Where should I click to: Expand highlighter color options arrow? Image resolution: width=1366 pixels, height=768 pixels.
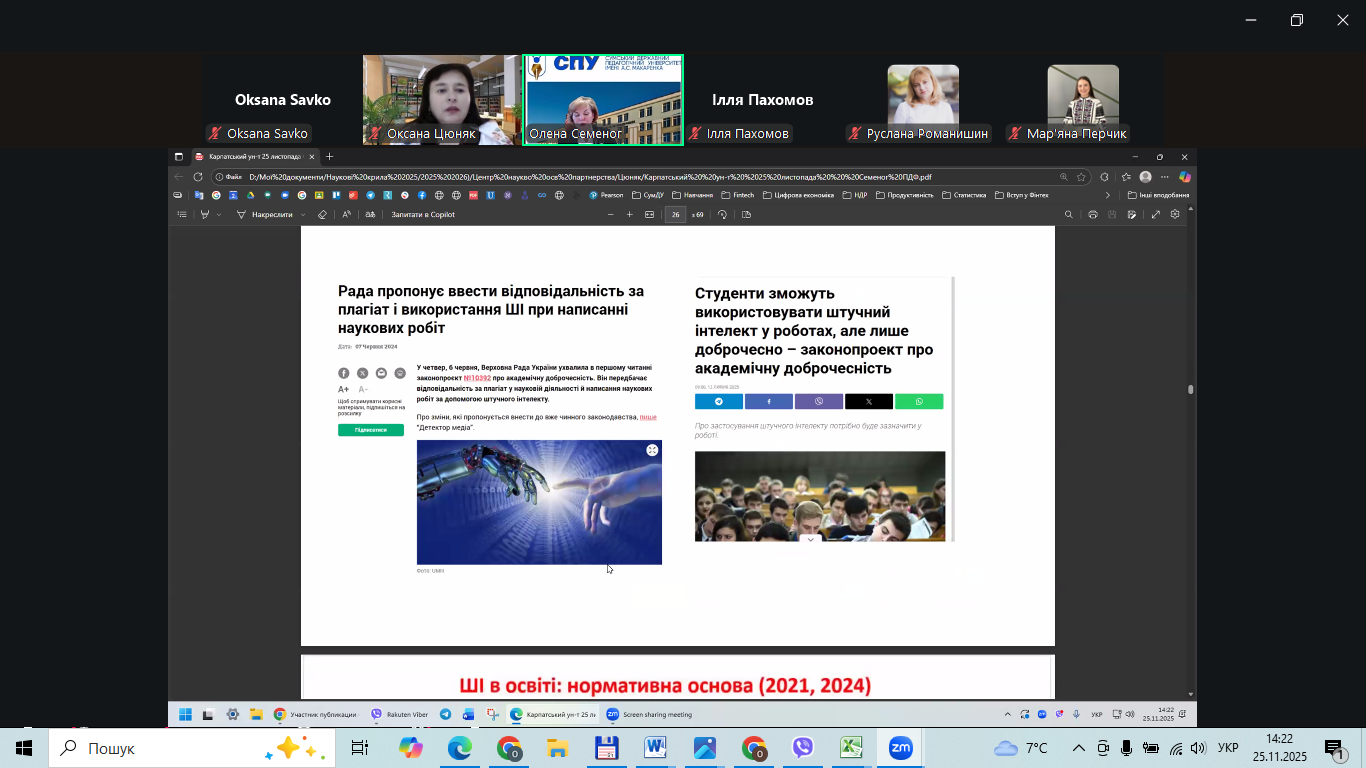pyautogui.click(x=219, y=215)
